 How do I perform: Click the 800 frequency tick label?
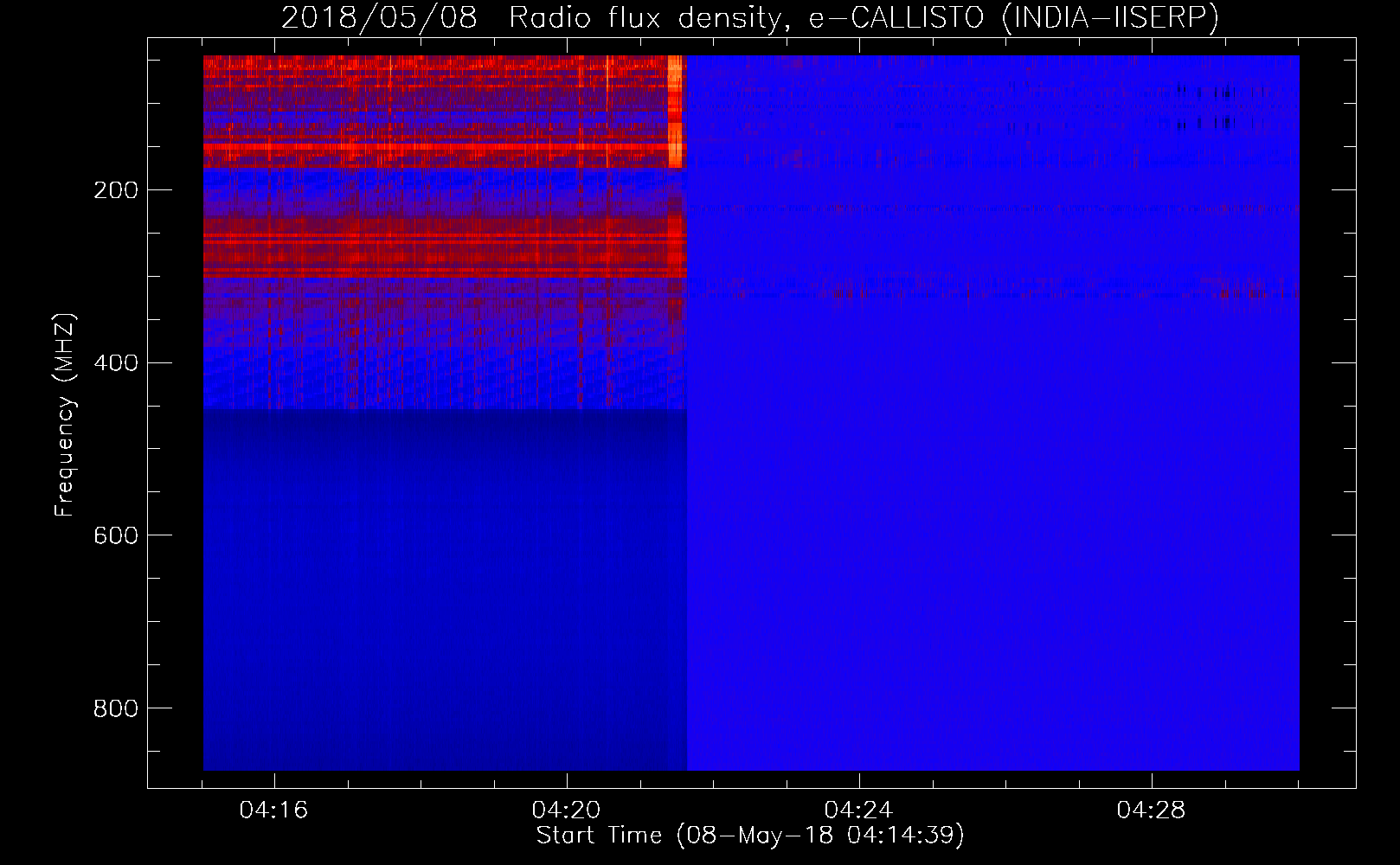click(x=116, y=708)
